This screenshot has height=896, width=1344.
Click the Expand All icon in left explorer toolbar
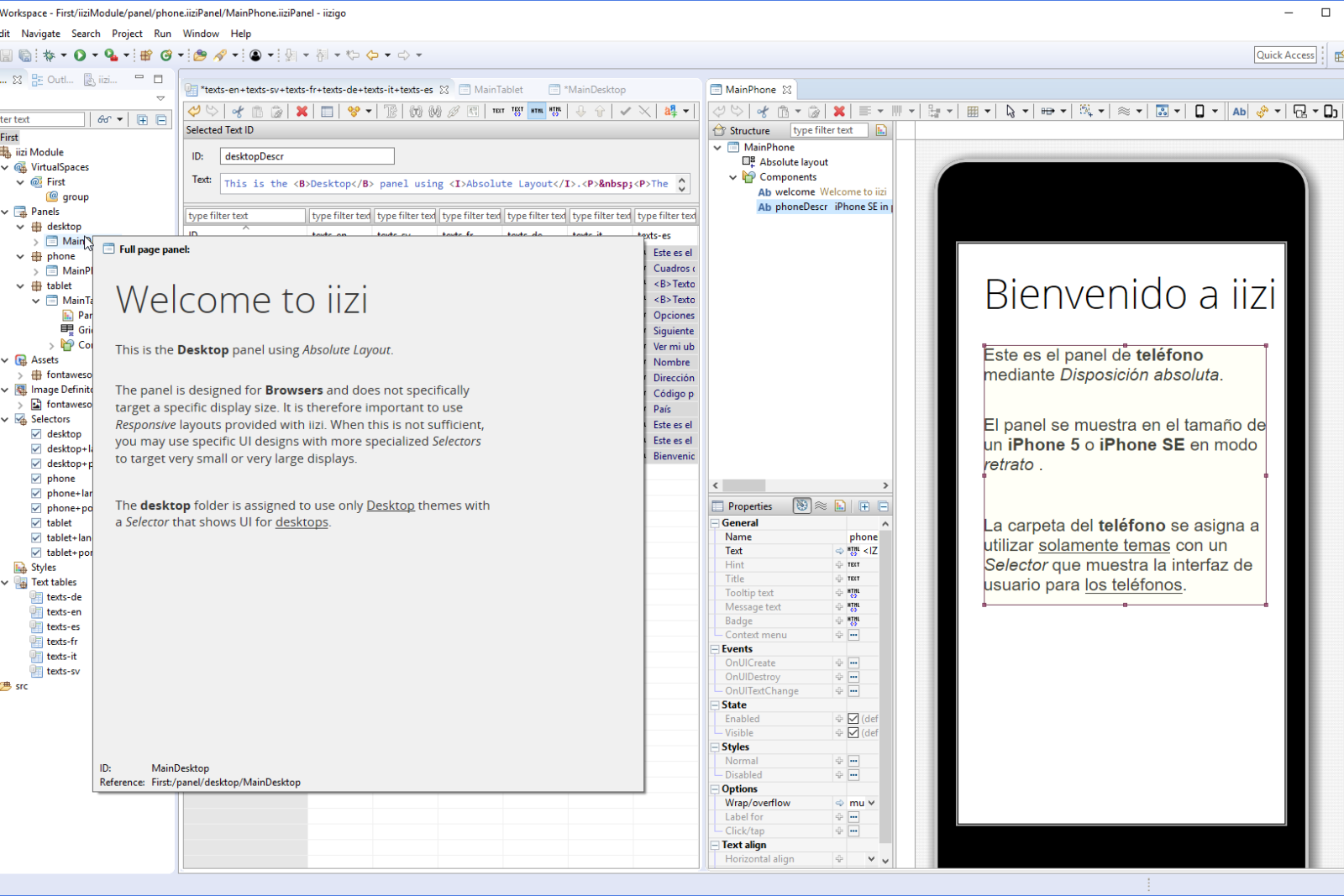(142, 120)
